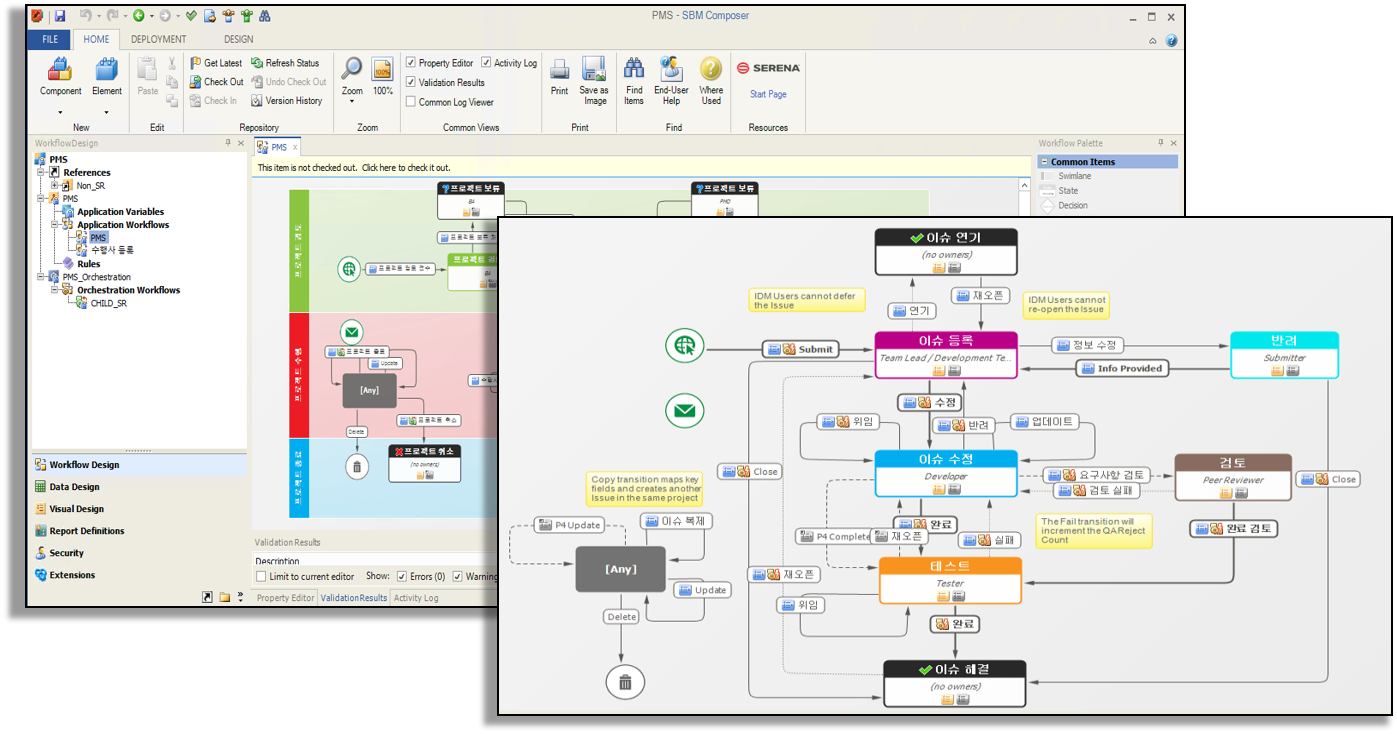
Task: Toggle the Activity Log checkbox
Action: point(486,63)
